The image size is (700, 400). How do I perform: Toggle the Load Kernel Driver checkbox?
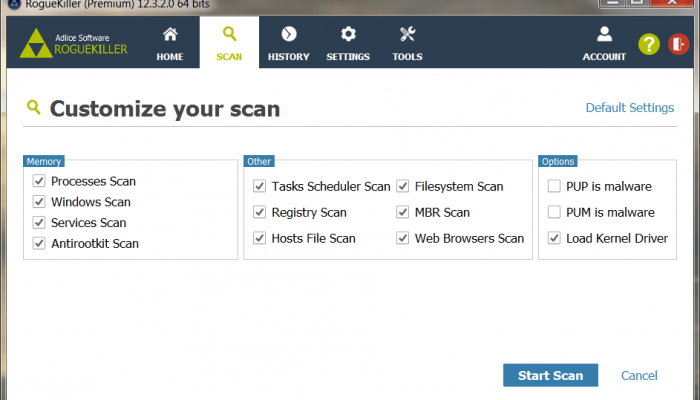click(x=554, y=238)
